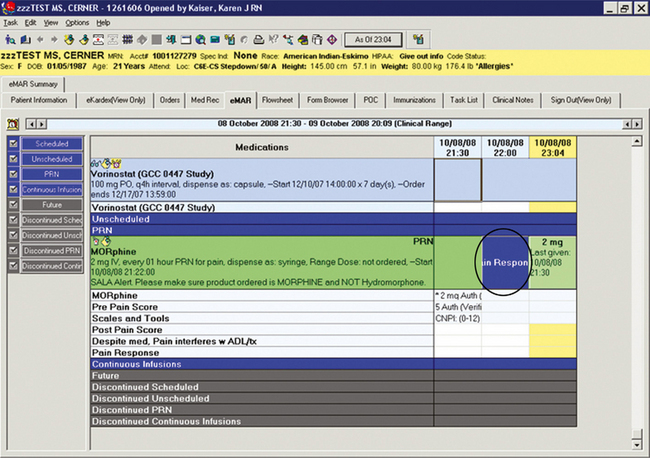Open the View menu
Image resolution: width=650 pixels, height=458 pixels.
pyautogui.click(x=51, y=22)
